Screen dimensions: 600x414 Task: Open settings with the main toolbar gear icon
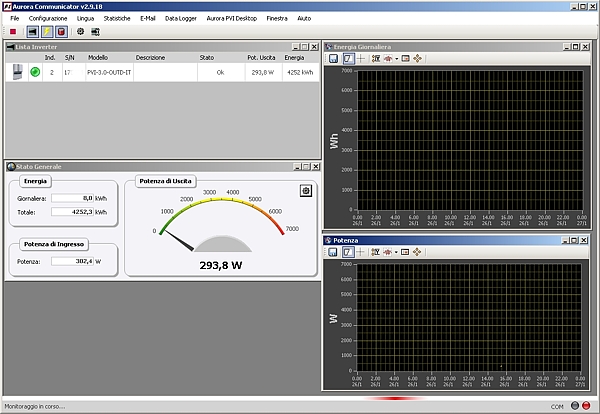point(80,31)
